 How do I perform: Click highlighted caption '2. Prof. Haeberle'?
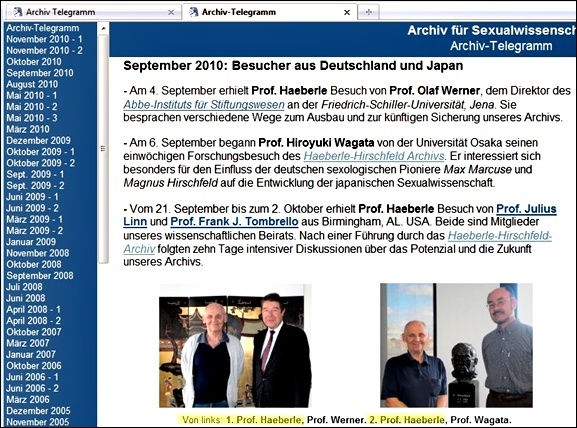point(407,420)
